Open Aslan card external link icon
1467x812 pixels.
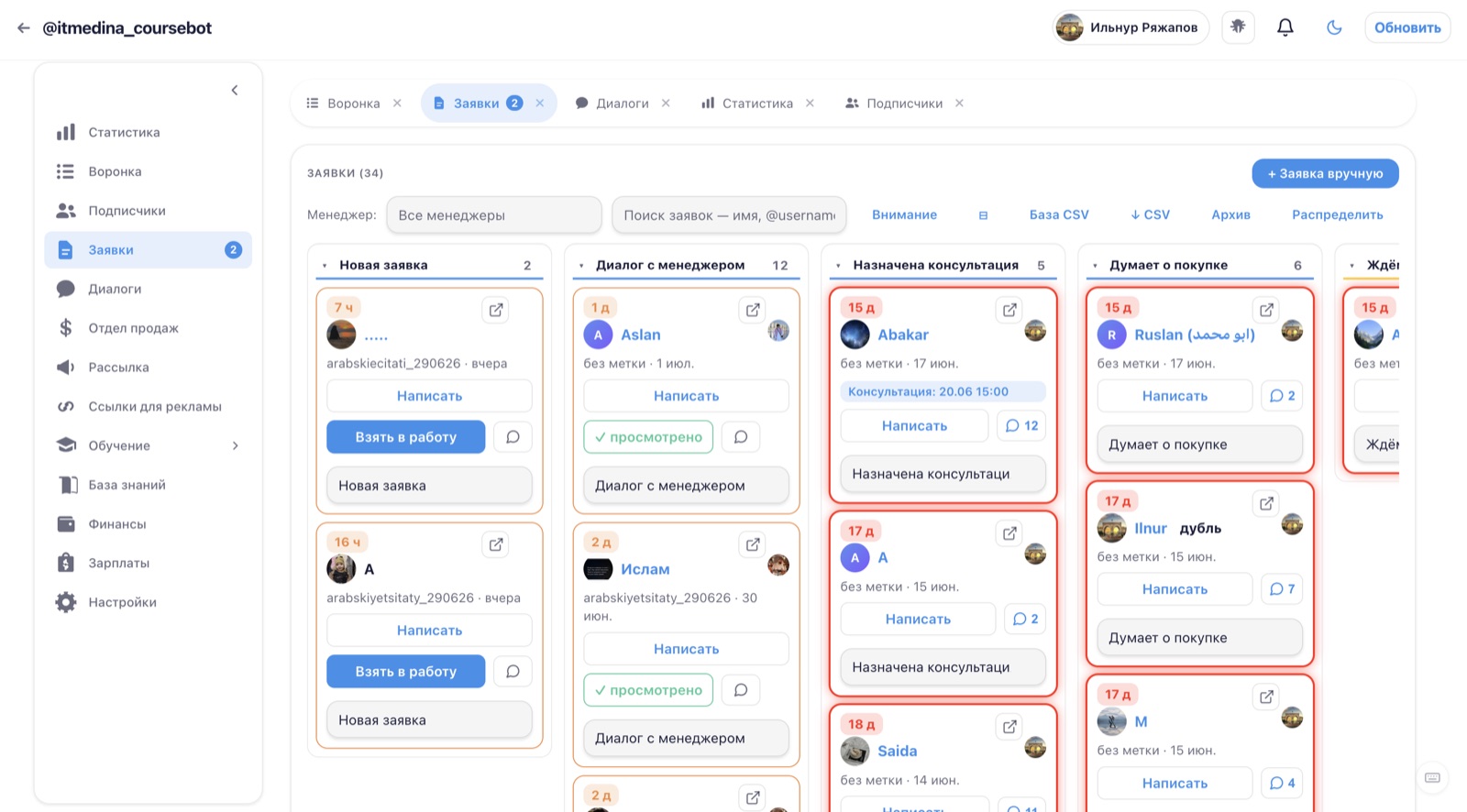point(753,310)
